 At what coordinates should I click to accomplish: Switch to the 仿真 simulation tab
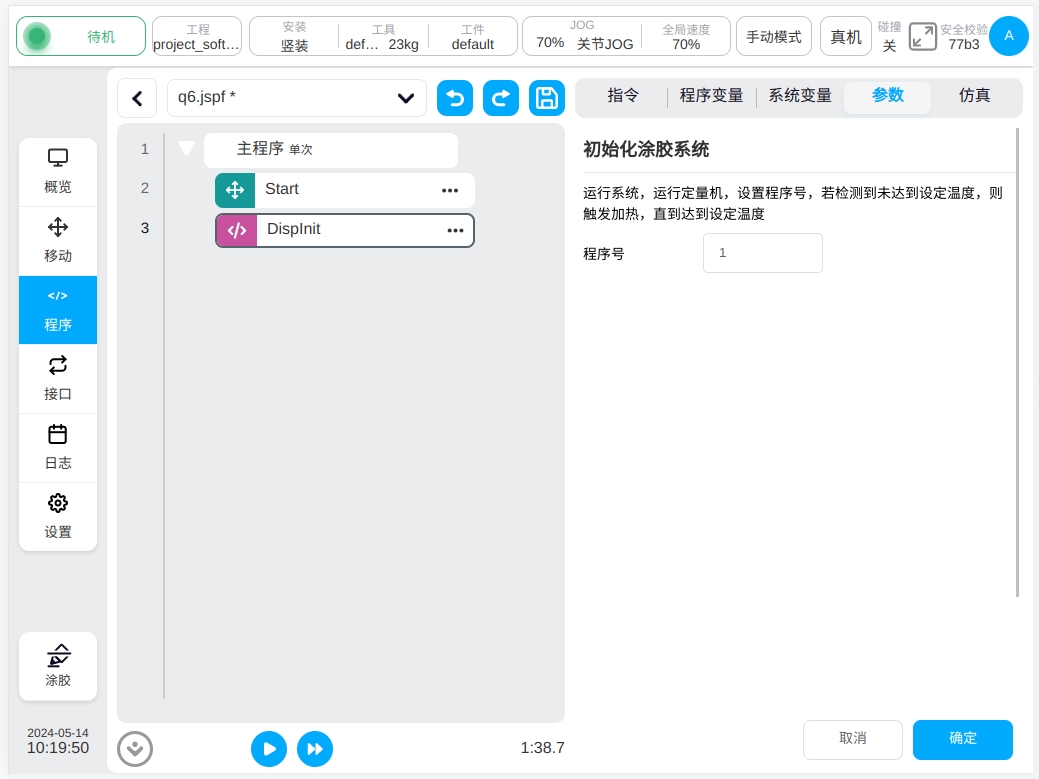(974, 96)
